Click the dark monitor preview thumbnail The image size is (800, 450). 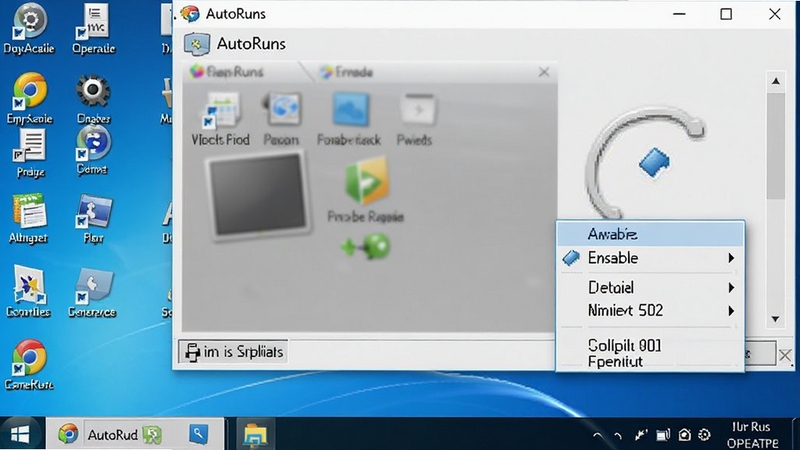tap(259, 194)
